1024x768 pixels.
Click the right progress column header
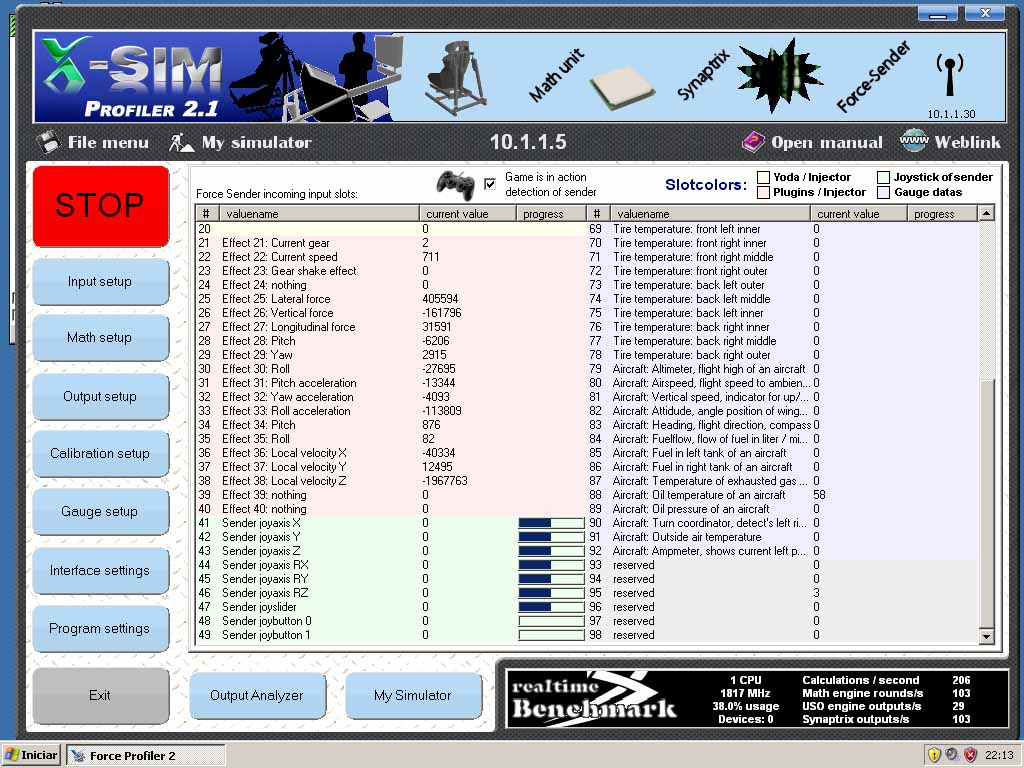tap(942, 214)
